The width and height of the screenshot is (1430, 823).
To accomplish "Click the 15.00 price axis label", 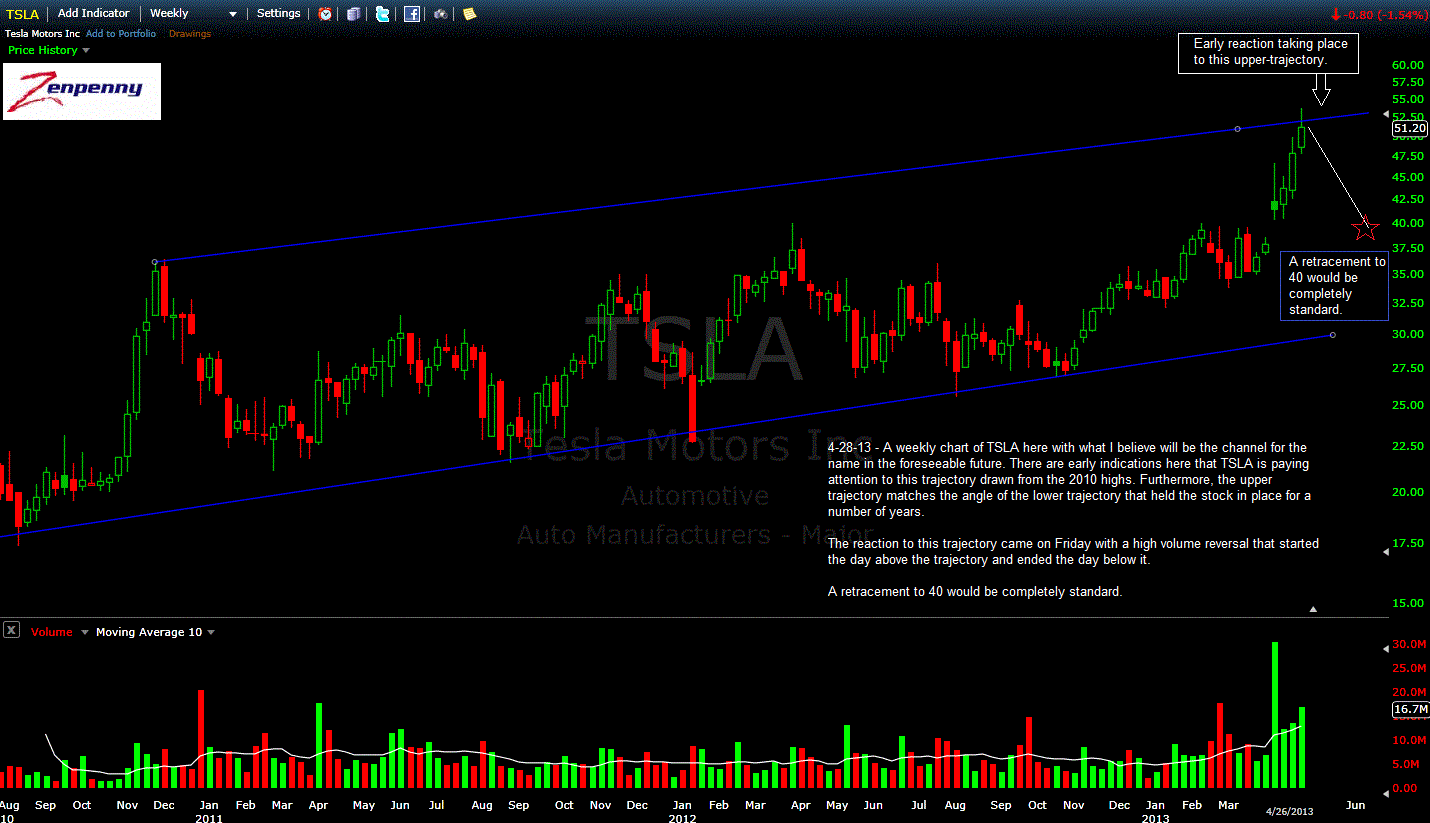I will pyautogui.click(x=1408, y=603).
